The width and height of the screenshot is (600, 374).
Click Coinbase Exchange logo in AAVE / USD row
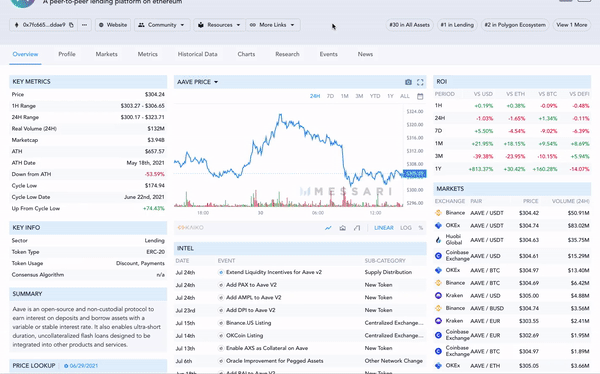[439, 256]
